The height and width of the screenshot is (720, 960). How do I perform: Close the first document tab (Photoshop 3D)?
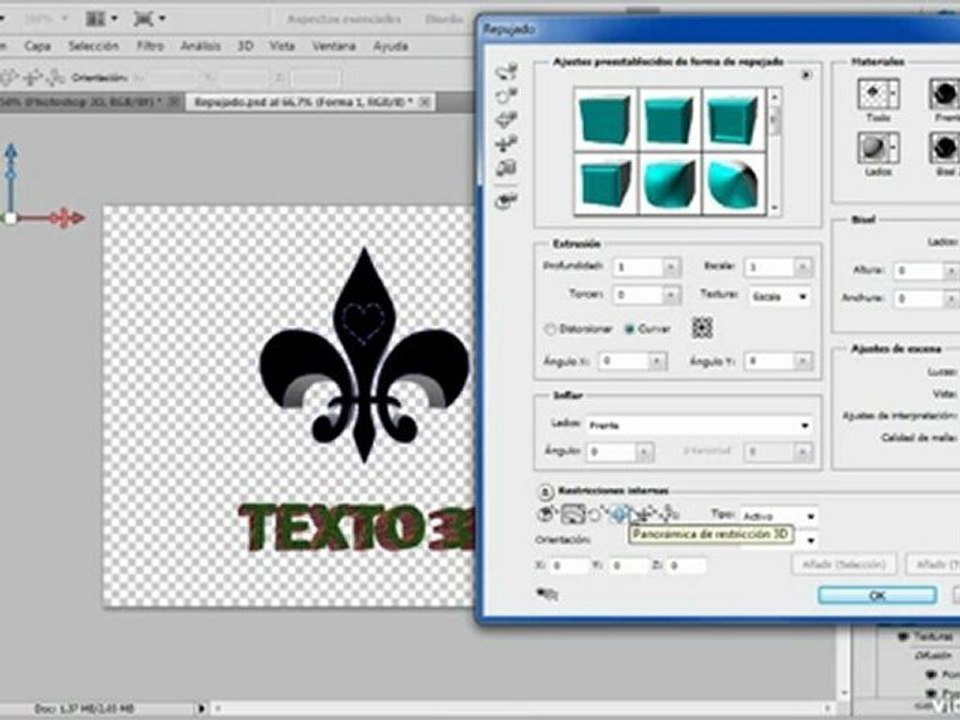(174, 101)
